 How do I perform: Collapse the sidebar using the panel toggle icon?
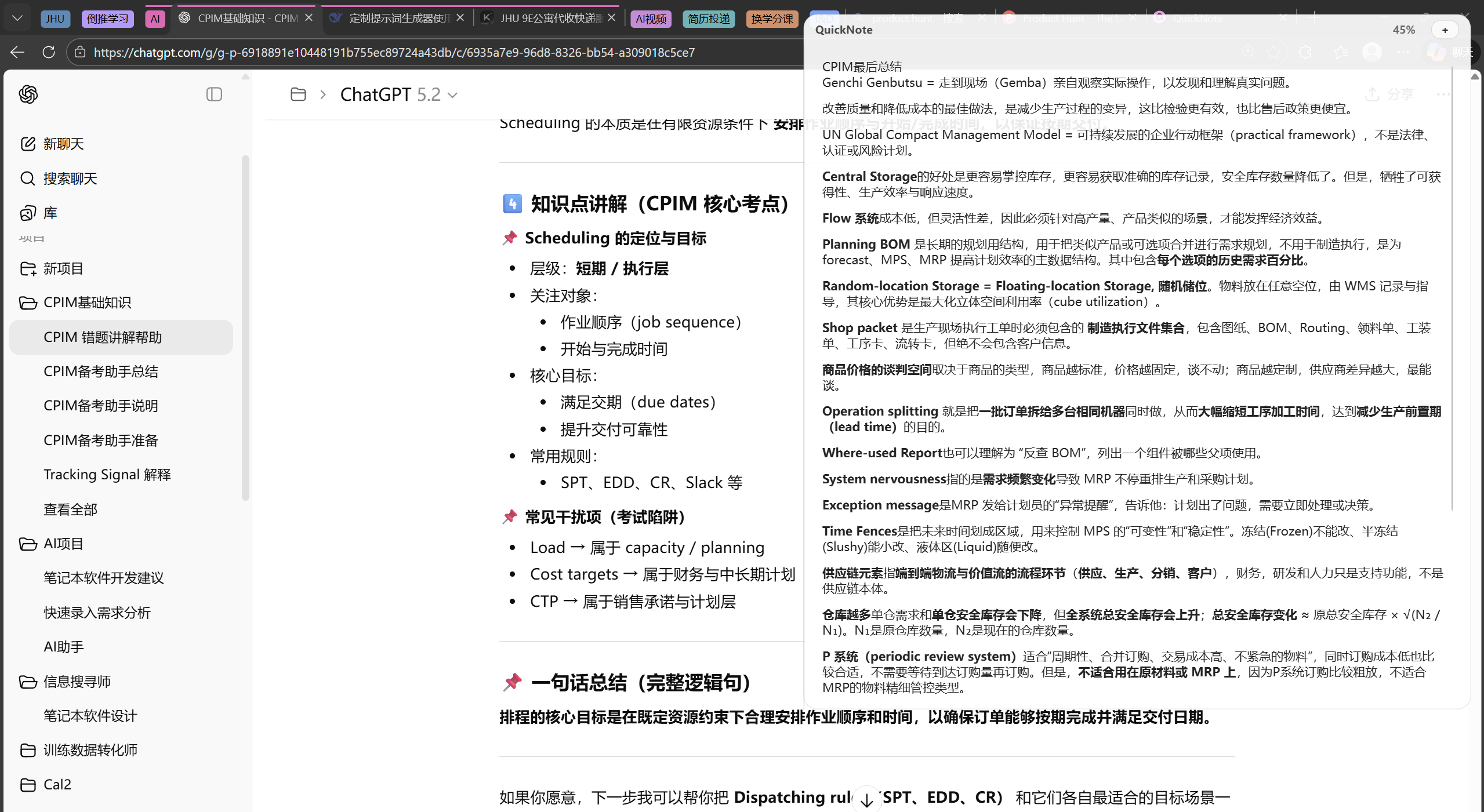coord(214,94)
